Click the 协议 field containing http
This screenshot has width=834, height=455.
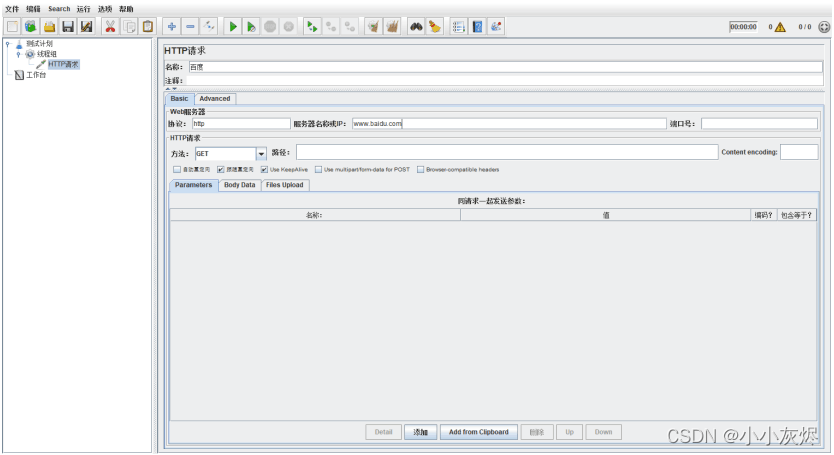(241, 123)
